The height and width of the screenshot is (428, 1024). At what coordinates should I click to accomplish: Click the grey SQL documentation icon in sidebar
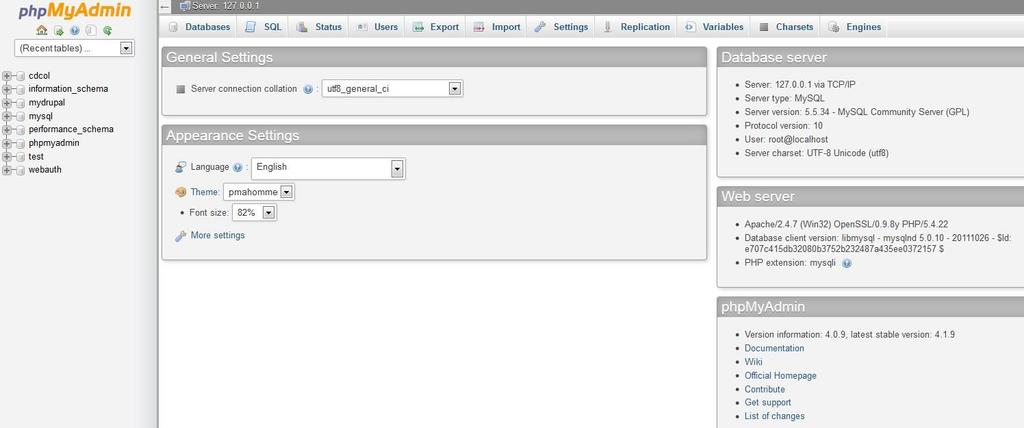(91, 30)
